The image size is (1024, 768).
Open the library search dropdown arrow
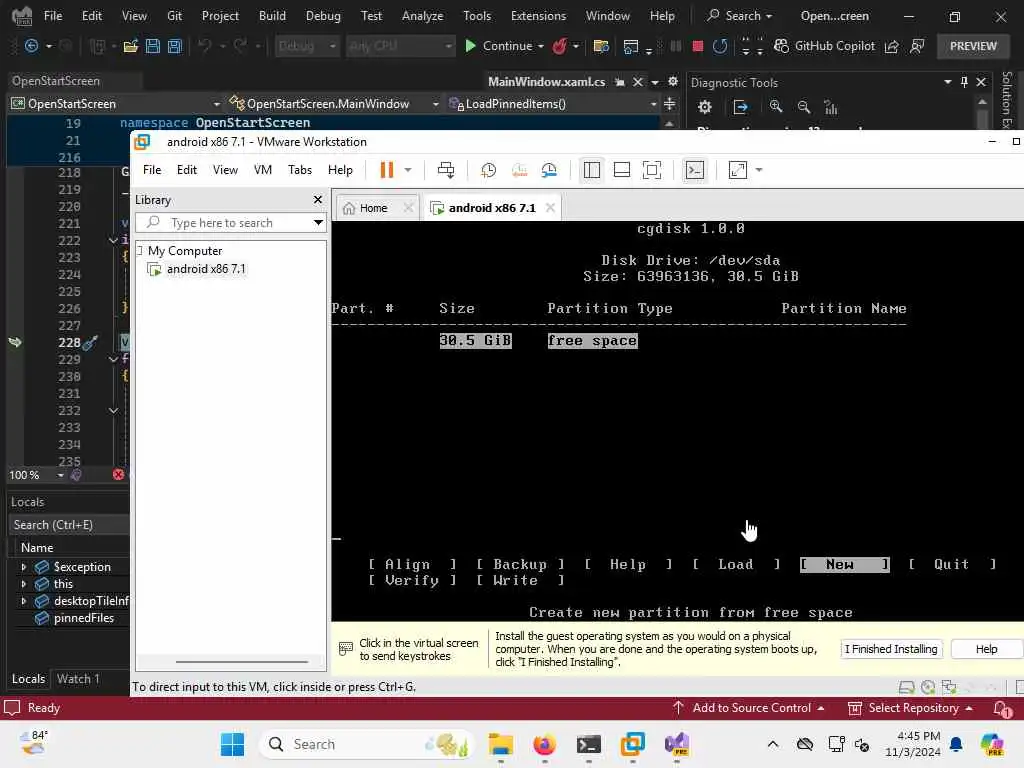click(317, 223)
